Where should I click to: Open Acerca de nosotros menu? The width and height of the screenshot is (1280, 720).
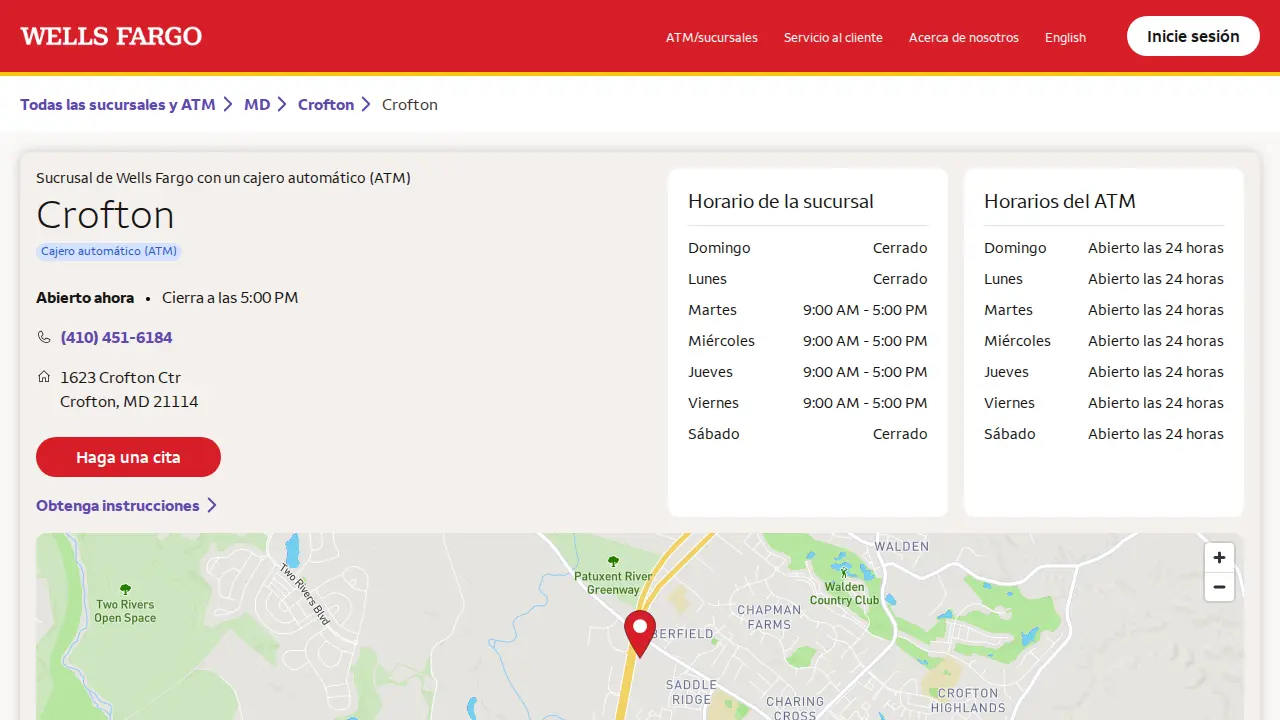point(964,37)
